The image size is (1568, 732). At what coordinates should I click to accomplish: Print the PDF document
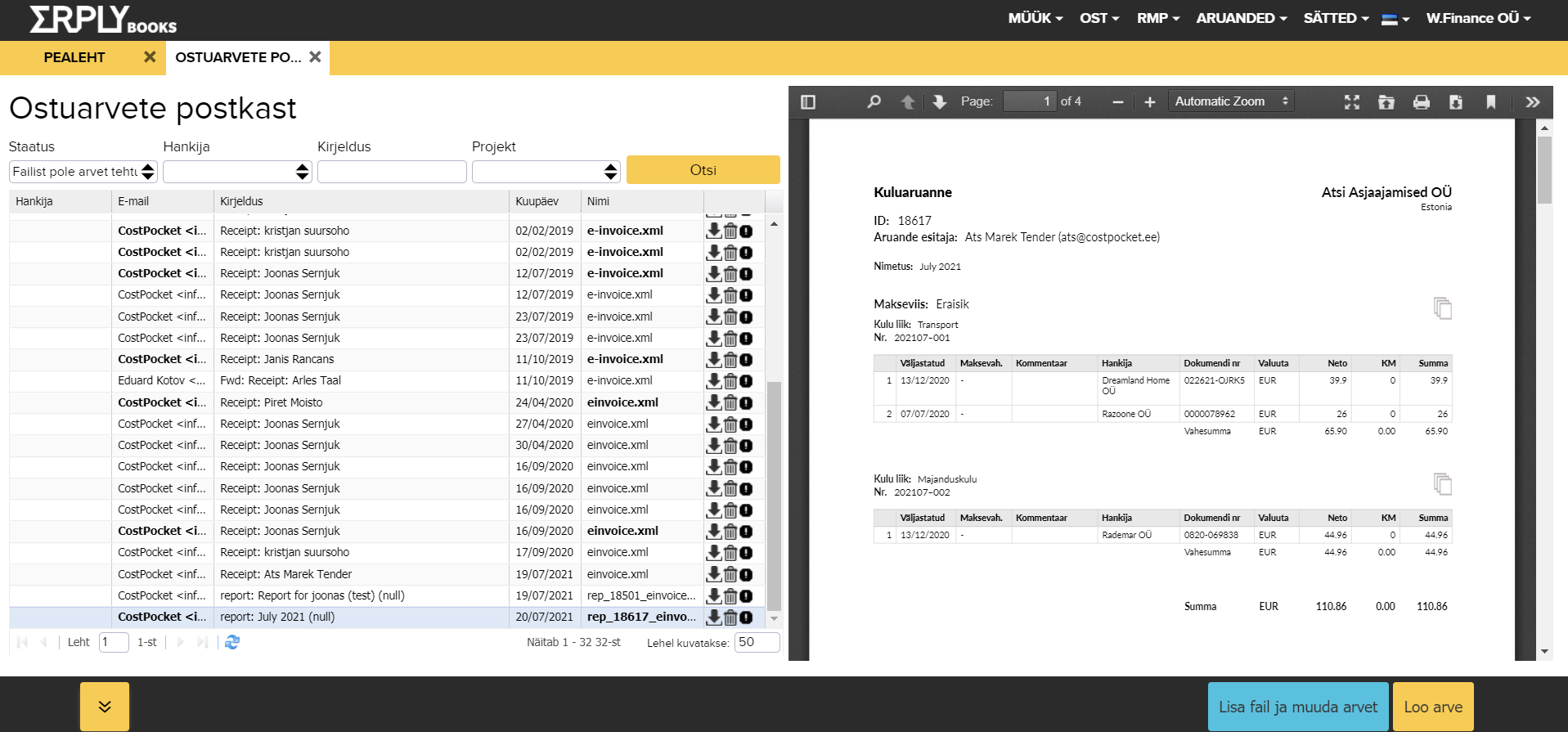pyautogui.click(x=1422, y=102)
